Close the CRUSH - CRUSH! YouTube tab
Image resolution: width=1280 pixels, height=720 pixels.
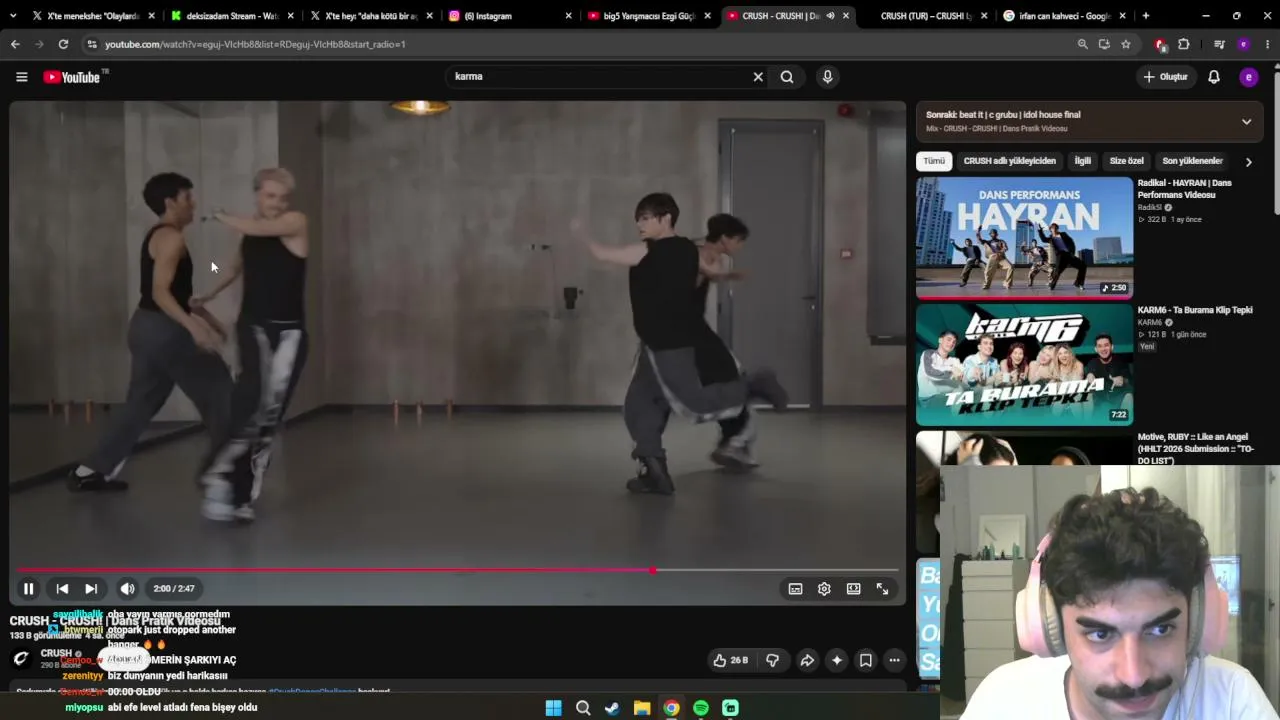point(846,16)
